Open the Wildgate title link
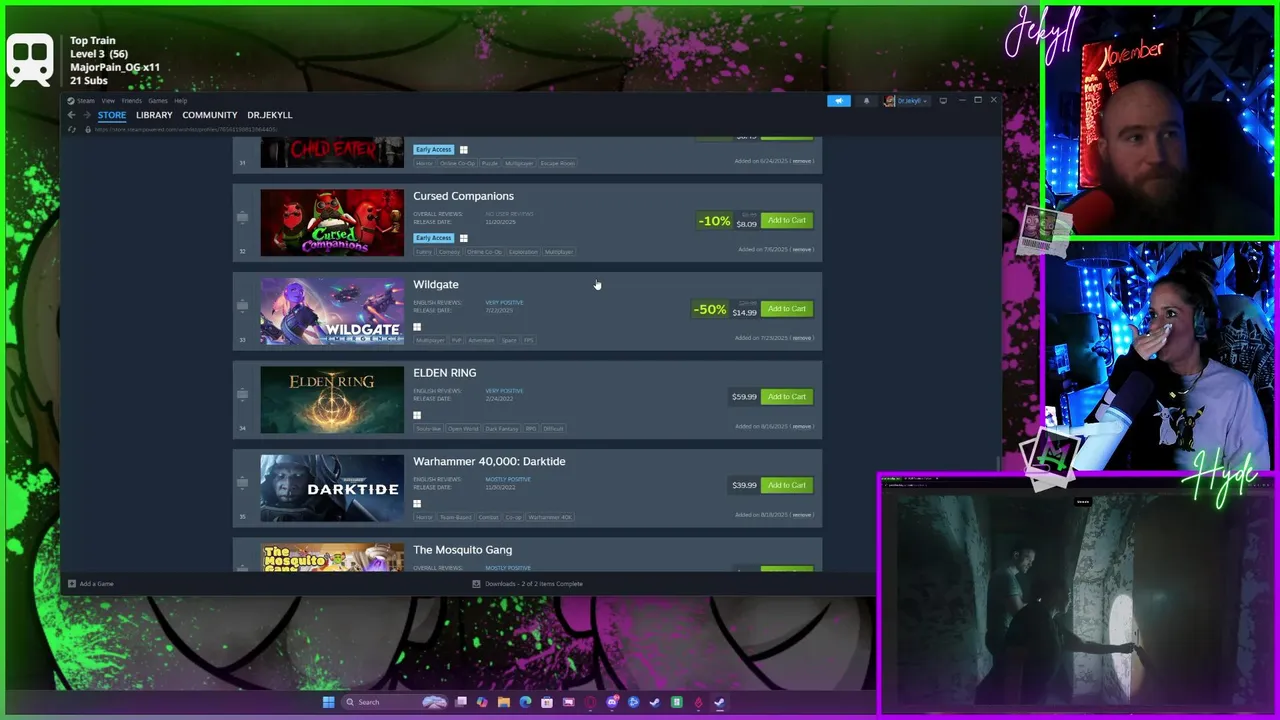 [x=436, y=285]
